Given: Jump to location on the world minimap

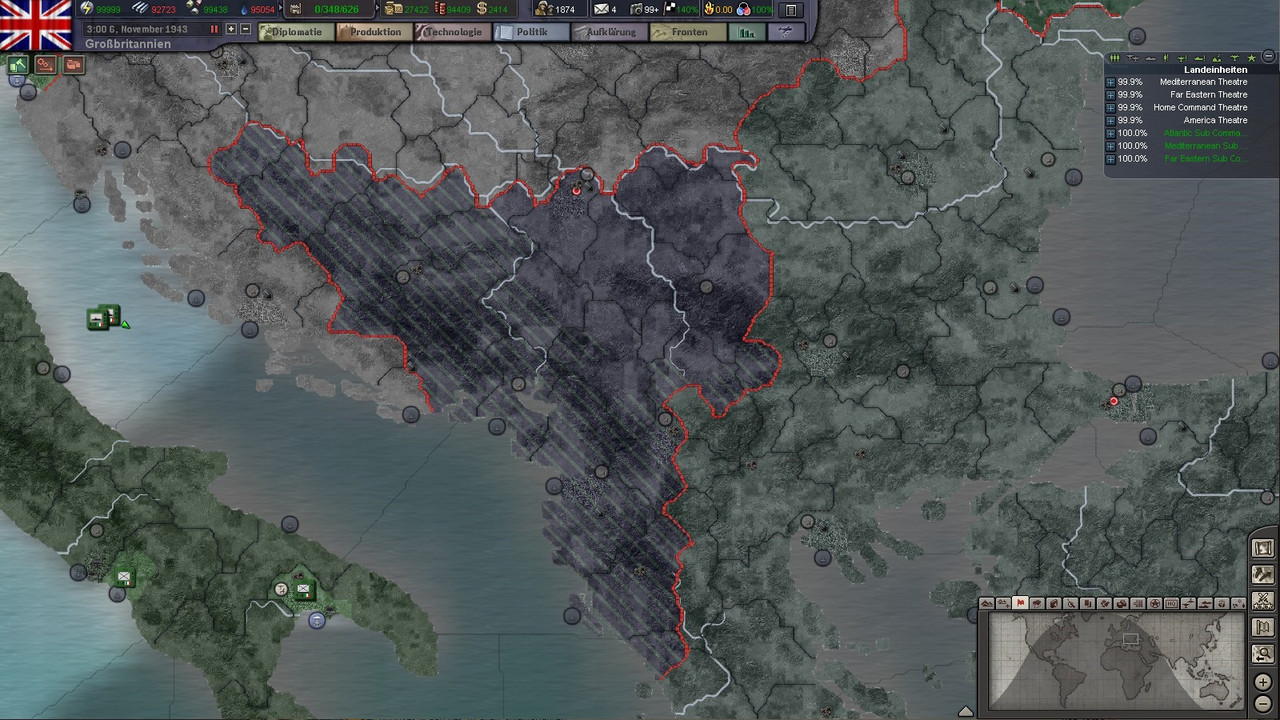Looking at the screenshot, I should point(1114,661).
